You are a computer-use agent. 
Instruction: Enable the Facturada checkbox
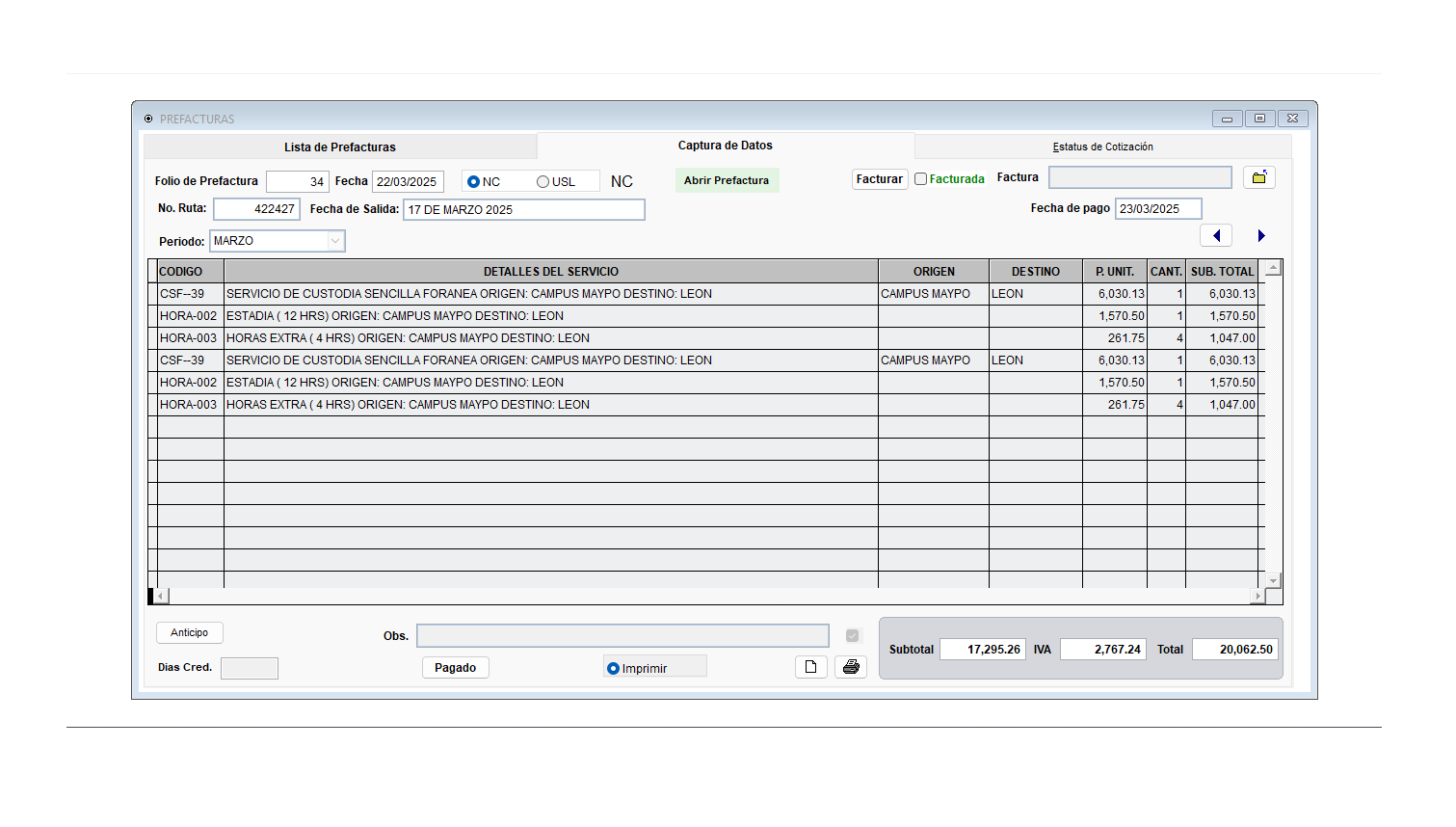pos(921,179)
